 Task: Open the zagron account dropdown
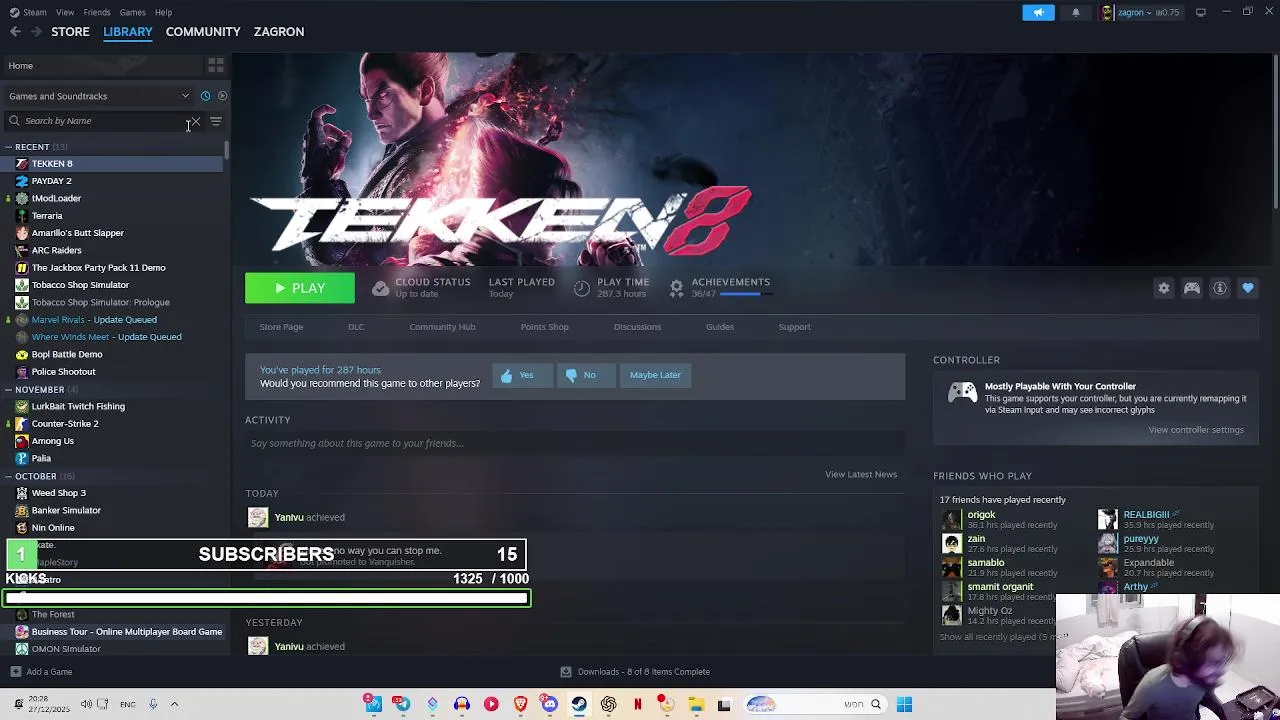click(1140, 12)
